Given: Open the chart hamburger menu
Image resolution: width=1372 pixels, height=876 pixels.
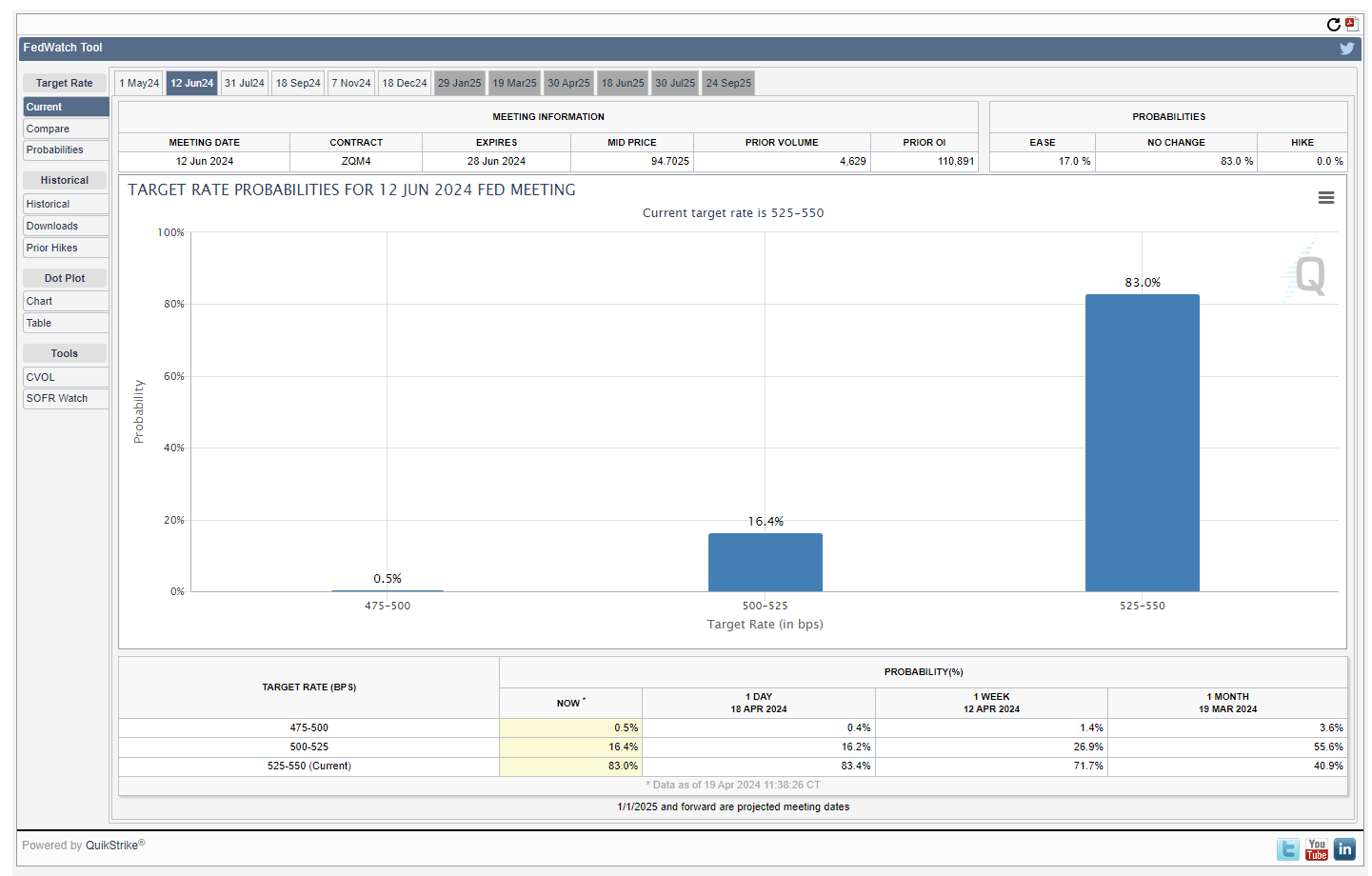Looking at the screenshot, I should (x=1325, y=198).
